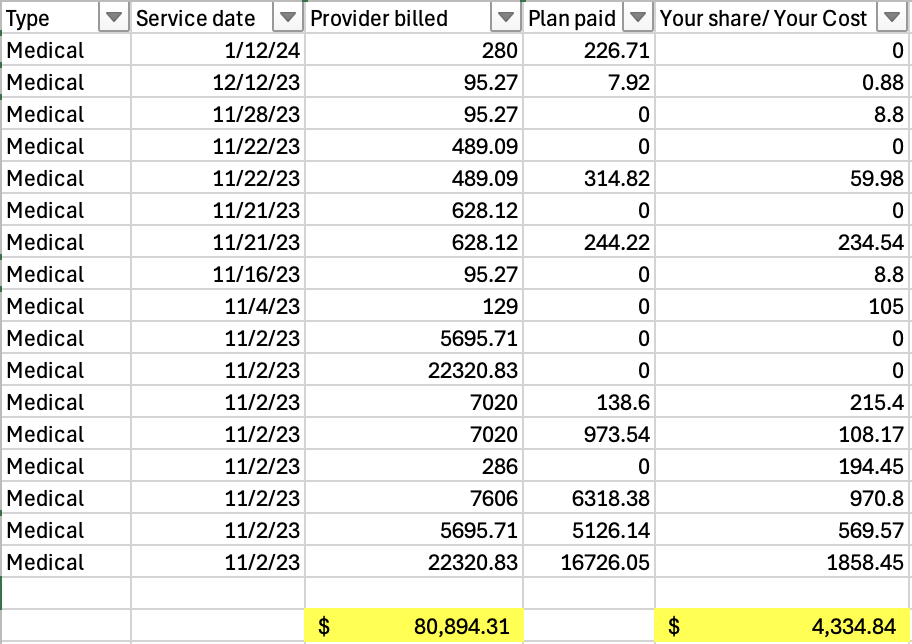Open the Type column filter dropdown
912x644 pixels.
114,18
